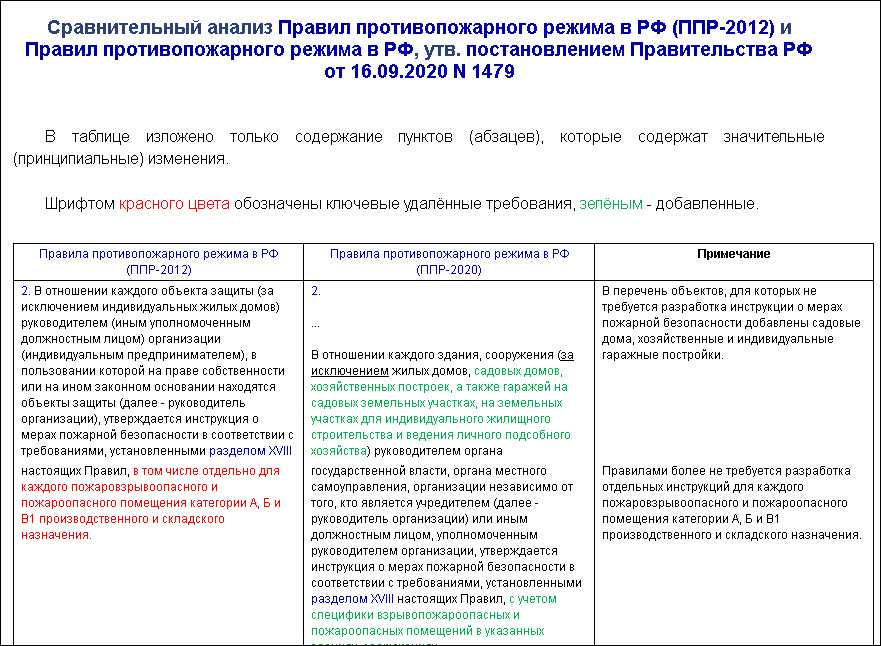The image size is (881, 646).
Task: Click the ellipsis '...' in the ППР-2020 column
Action: (x=316, y=323)
